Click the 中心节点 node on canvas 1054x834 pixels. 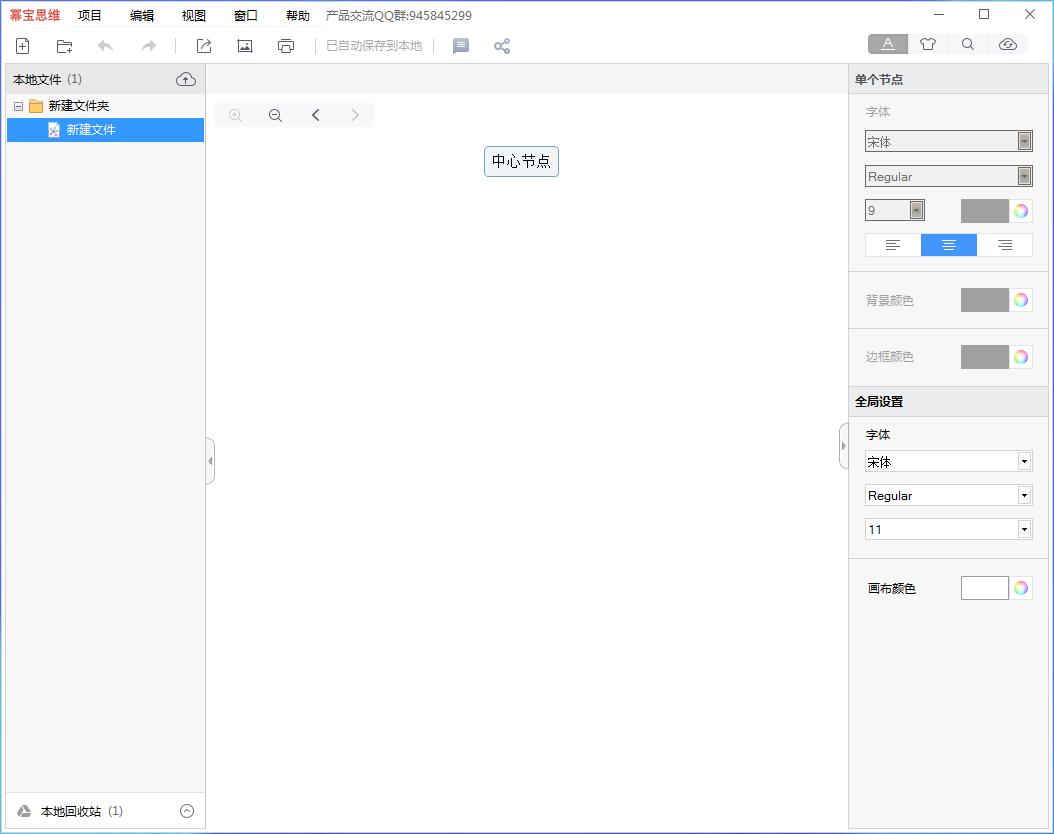pyautogui.click(x=521, y=161)
